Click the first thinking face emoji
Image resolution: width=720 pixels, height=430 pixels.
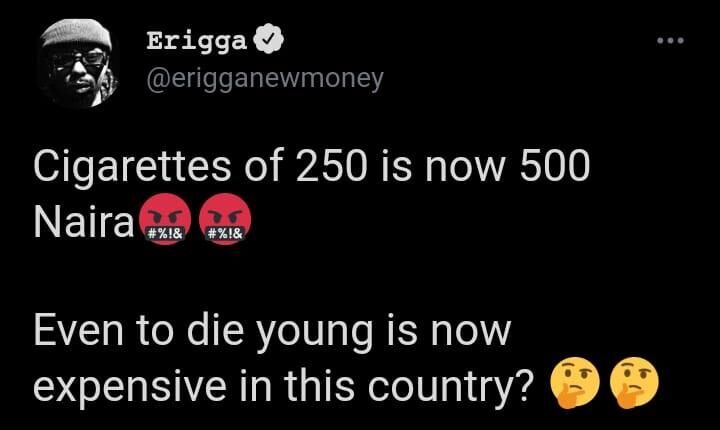576,382
